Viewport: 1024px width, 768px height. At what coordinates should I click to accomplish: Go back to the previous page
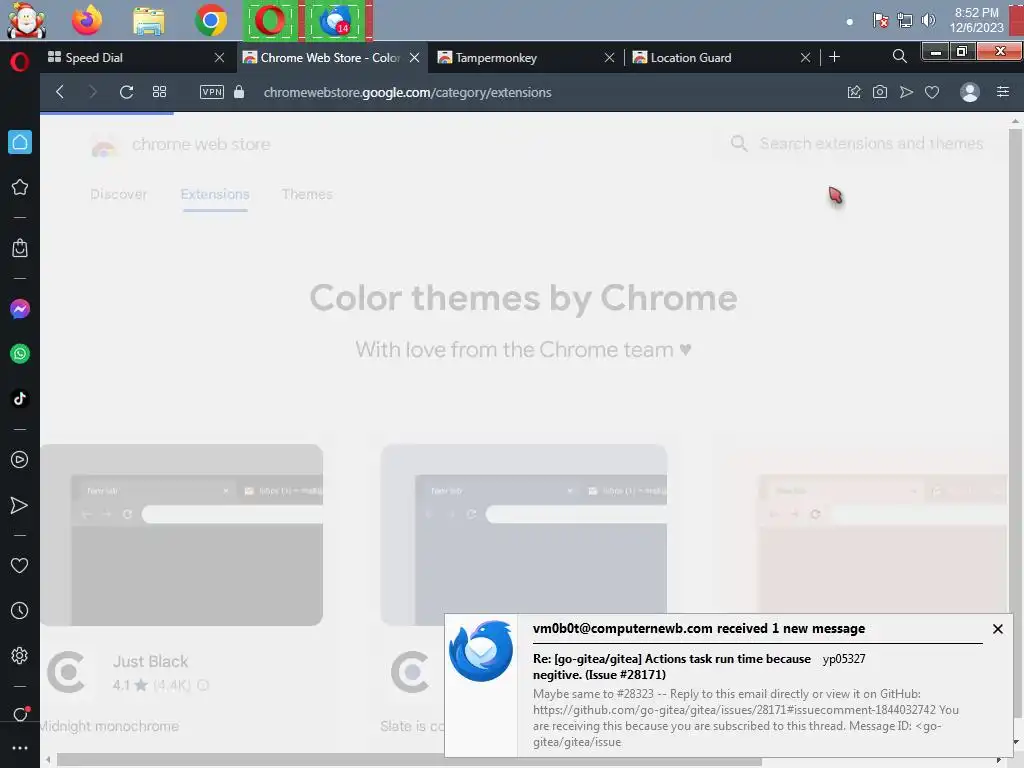(60, 92)
